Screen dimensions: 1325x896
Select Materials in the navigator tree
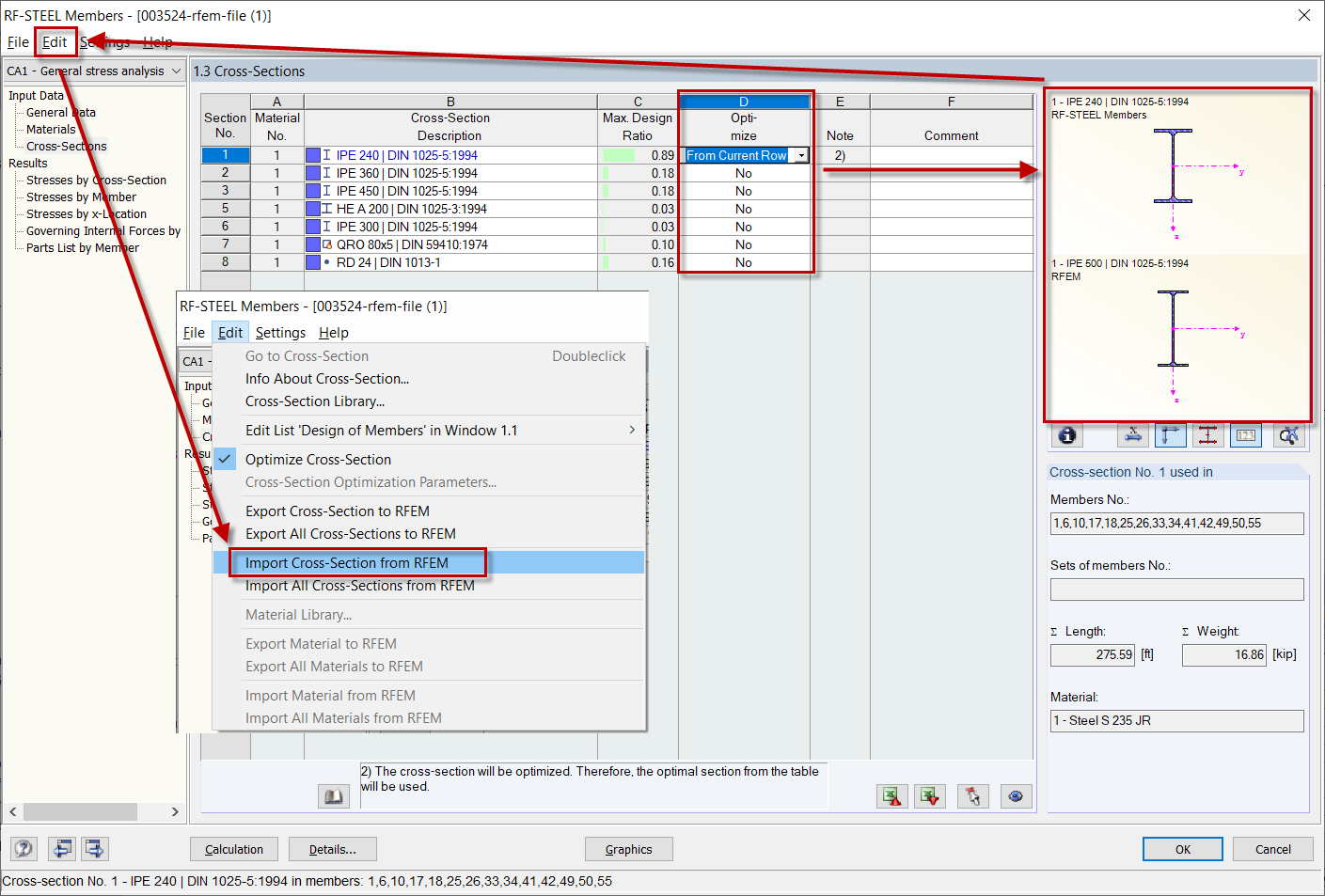[x=51, y=130]
